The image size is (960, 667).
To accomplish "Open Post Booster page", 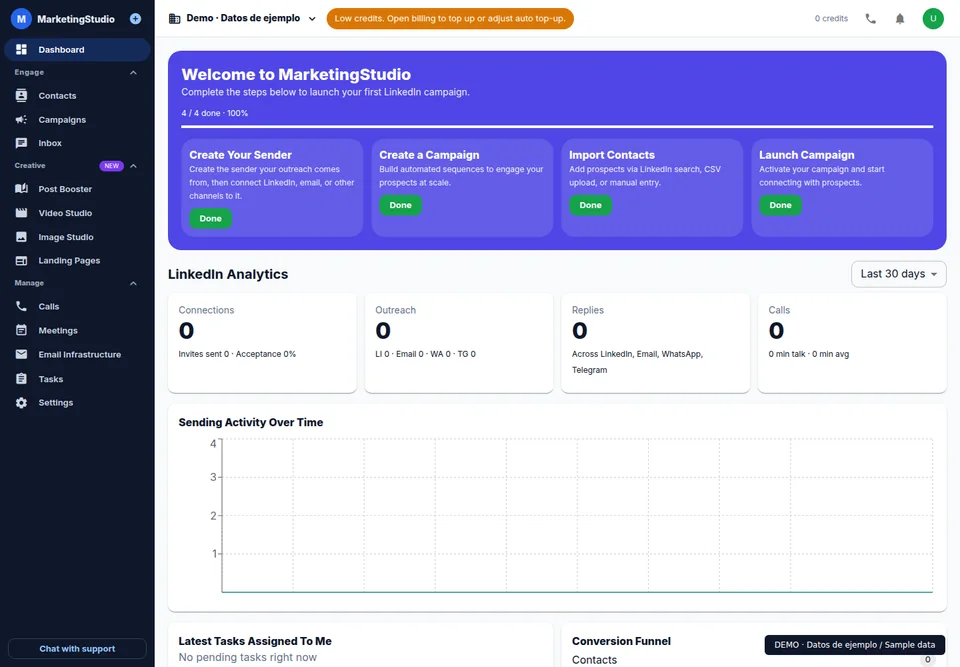I will coord(77,189).
